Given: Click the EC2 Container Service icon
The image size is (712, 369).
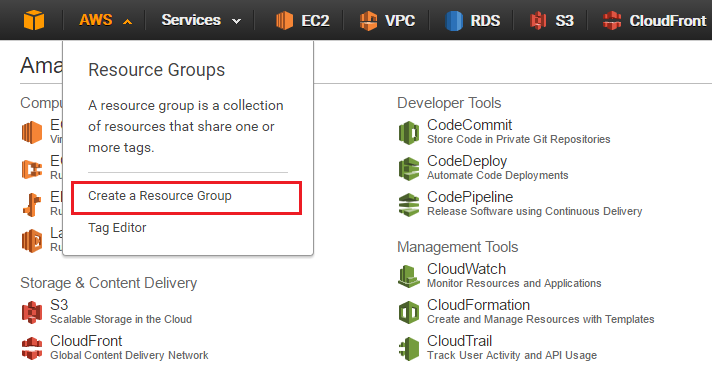Looking at the screenshot, I should 32,169.
